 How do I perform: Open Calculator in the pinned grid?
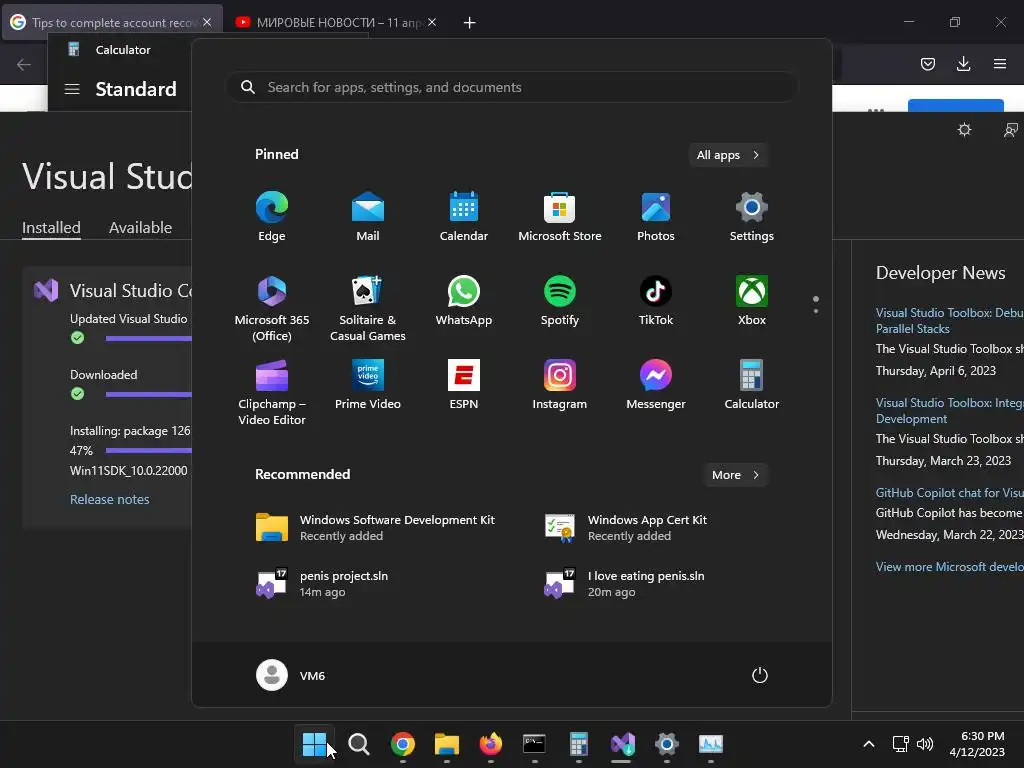tap(752, 385)
